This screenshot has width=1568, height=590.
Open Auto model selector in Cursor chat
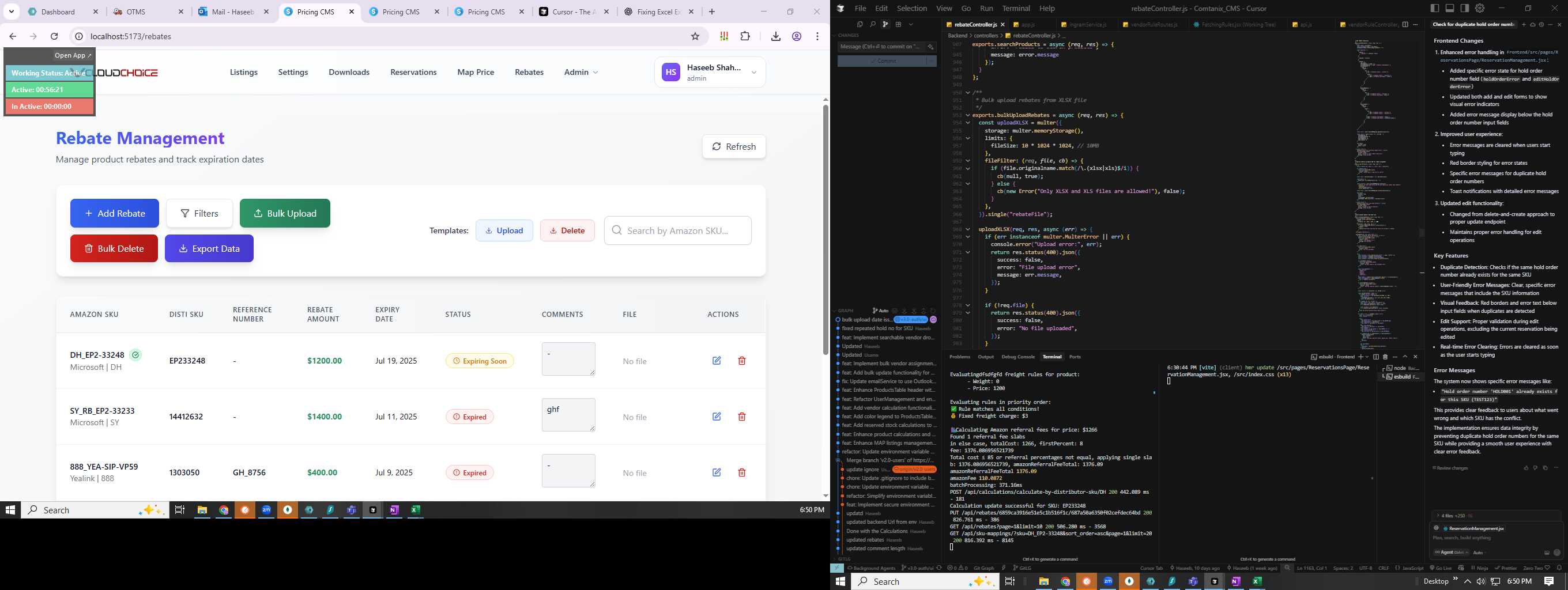1480,553
